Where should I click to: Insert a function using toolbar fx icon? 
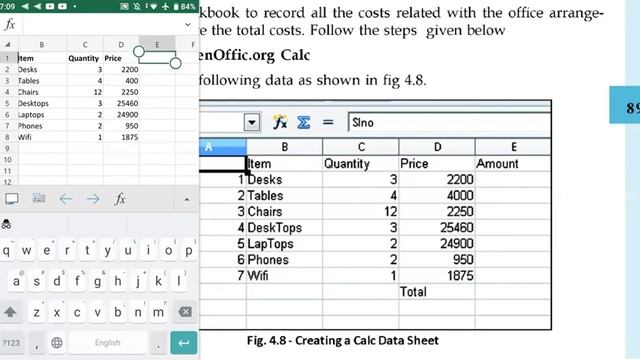tap(120, 199)
